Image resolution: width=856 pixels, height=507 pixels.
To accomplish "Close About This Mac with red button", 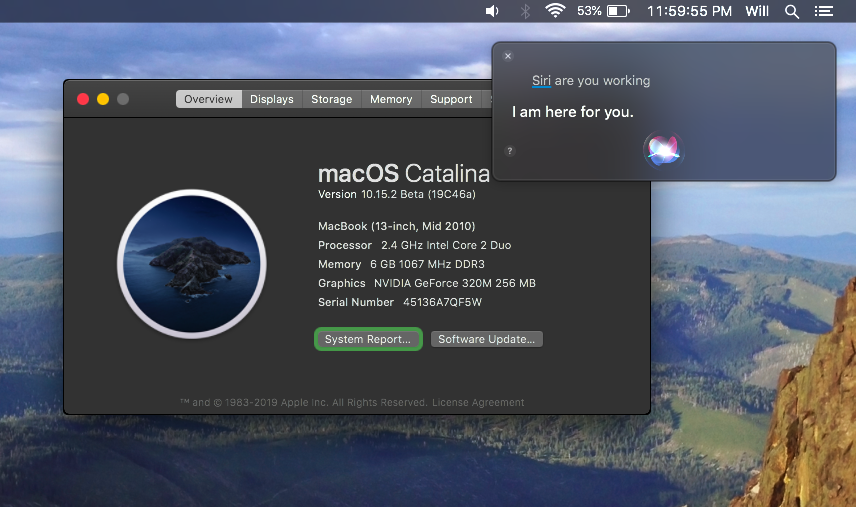I will coord(83,99).
